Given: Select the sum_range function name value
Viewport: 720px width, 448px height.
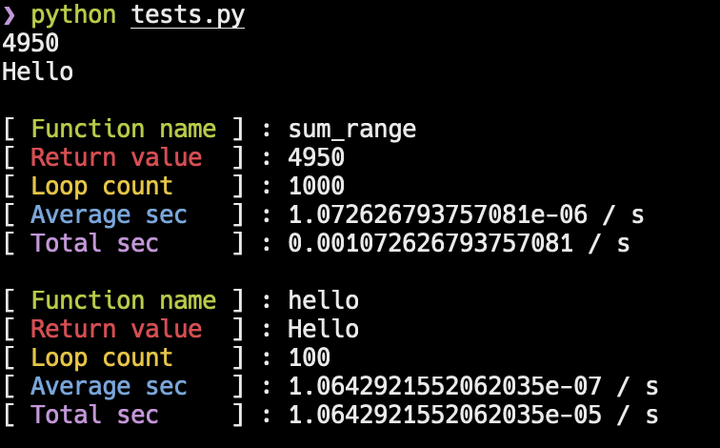Looking at the screenshot, I should pos(352,129).
